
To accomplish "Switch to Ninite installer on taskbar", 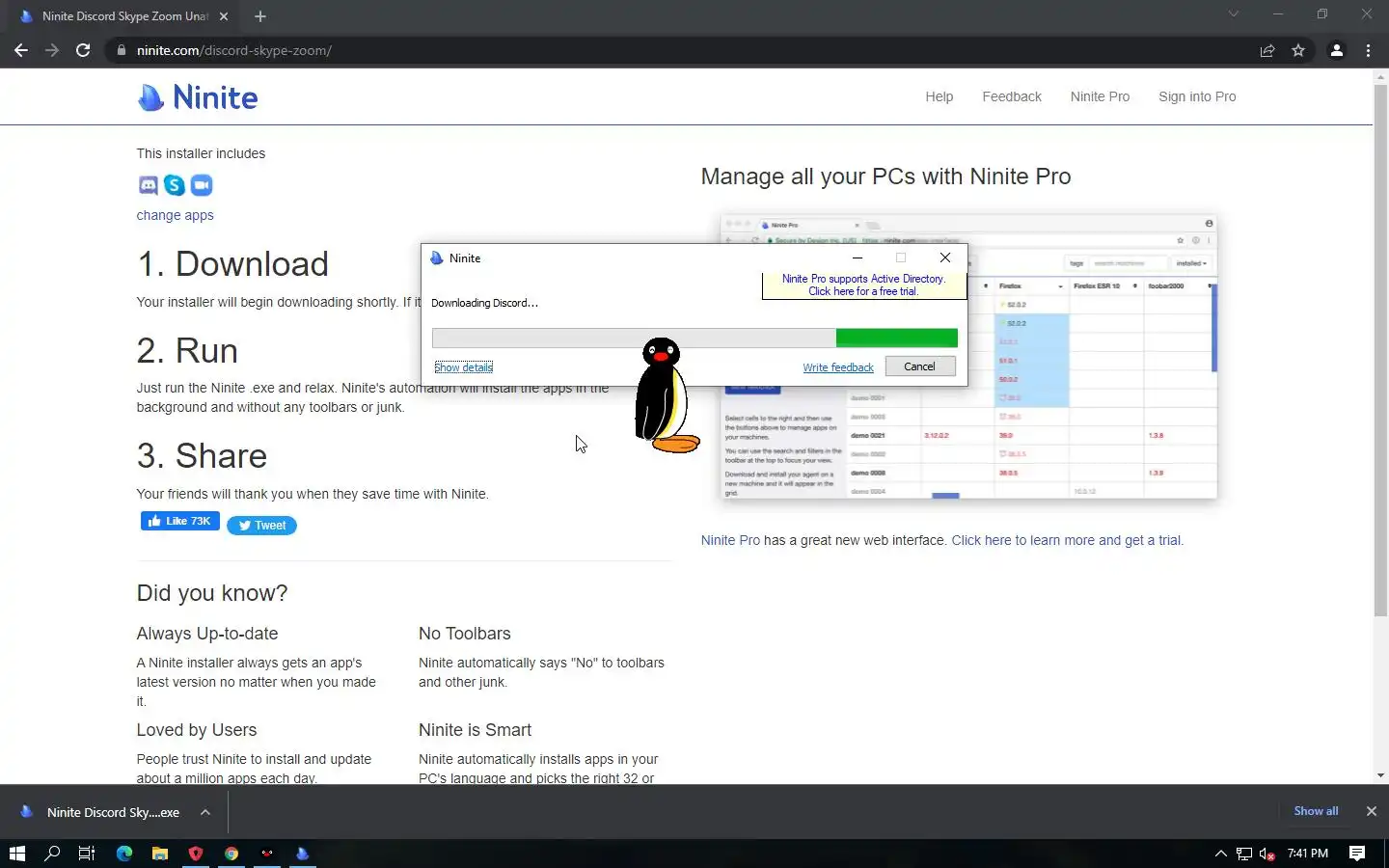I will click(303, 854).
